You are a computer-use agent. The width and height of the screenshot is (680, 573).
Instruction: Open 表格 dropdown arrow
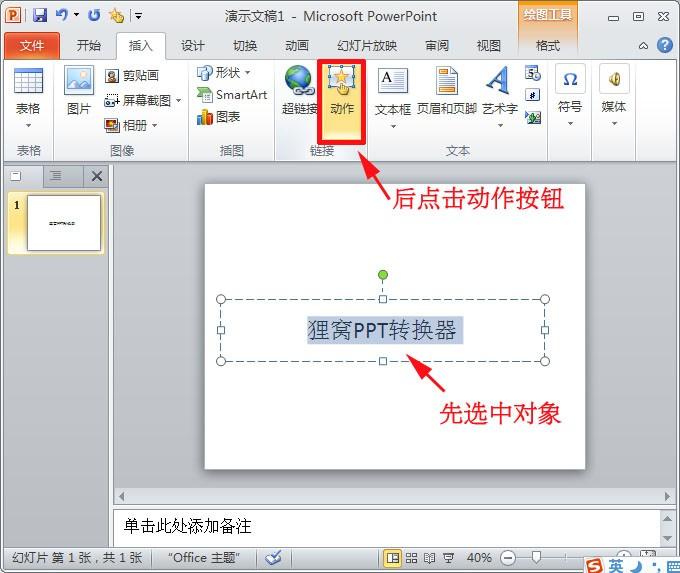coord(28,126)
